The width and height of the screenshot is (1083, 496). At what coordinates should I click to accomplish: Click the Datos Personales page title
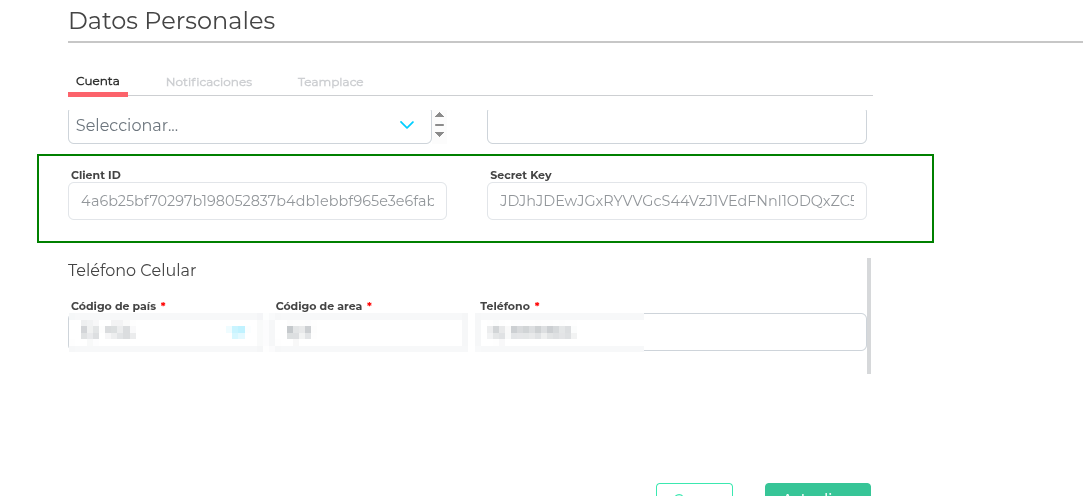[171, 21]
